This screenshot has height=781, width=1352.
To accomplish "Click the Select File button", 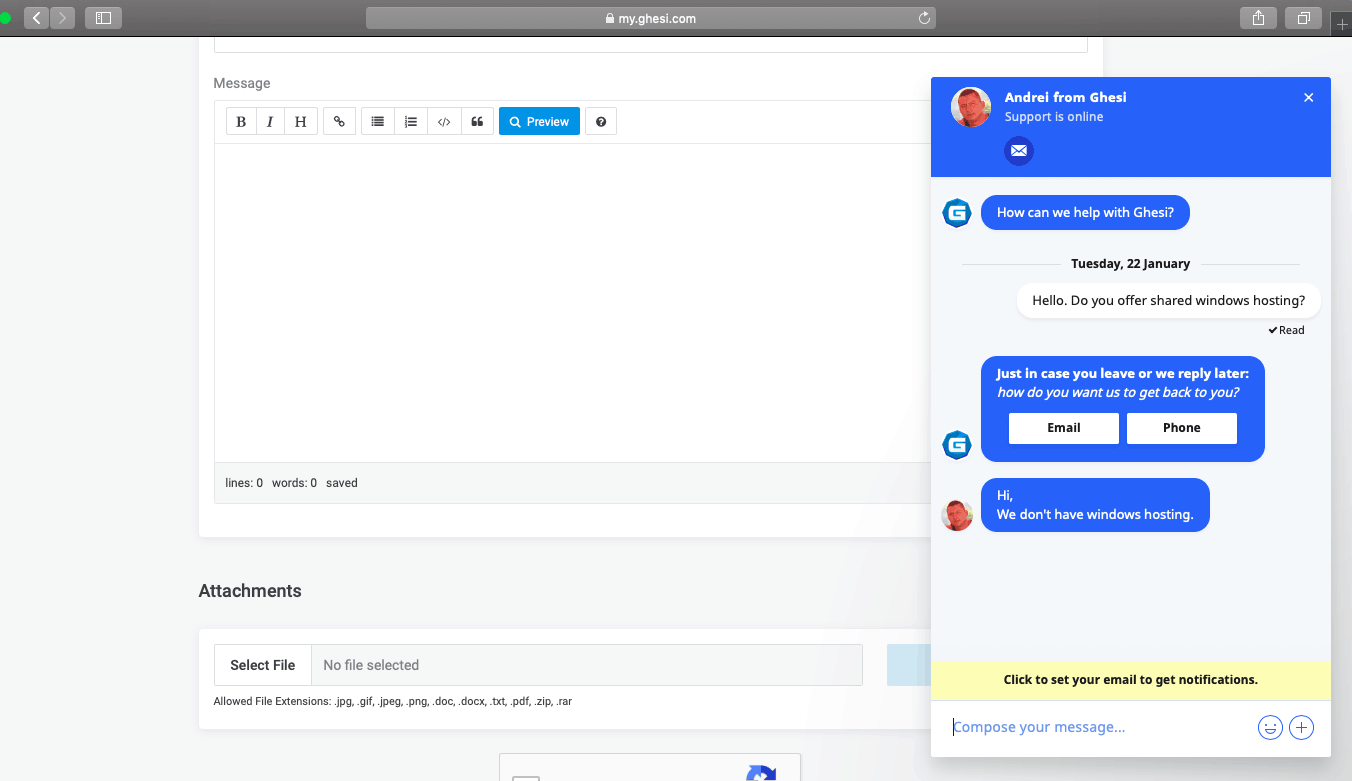I will [x=263, y=665].
